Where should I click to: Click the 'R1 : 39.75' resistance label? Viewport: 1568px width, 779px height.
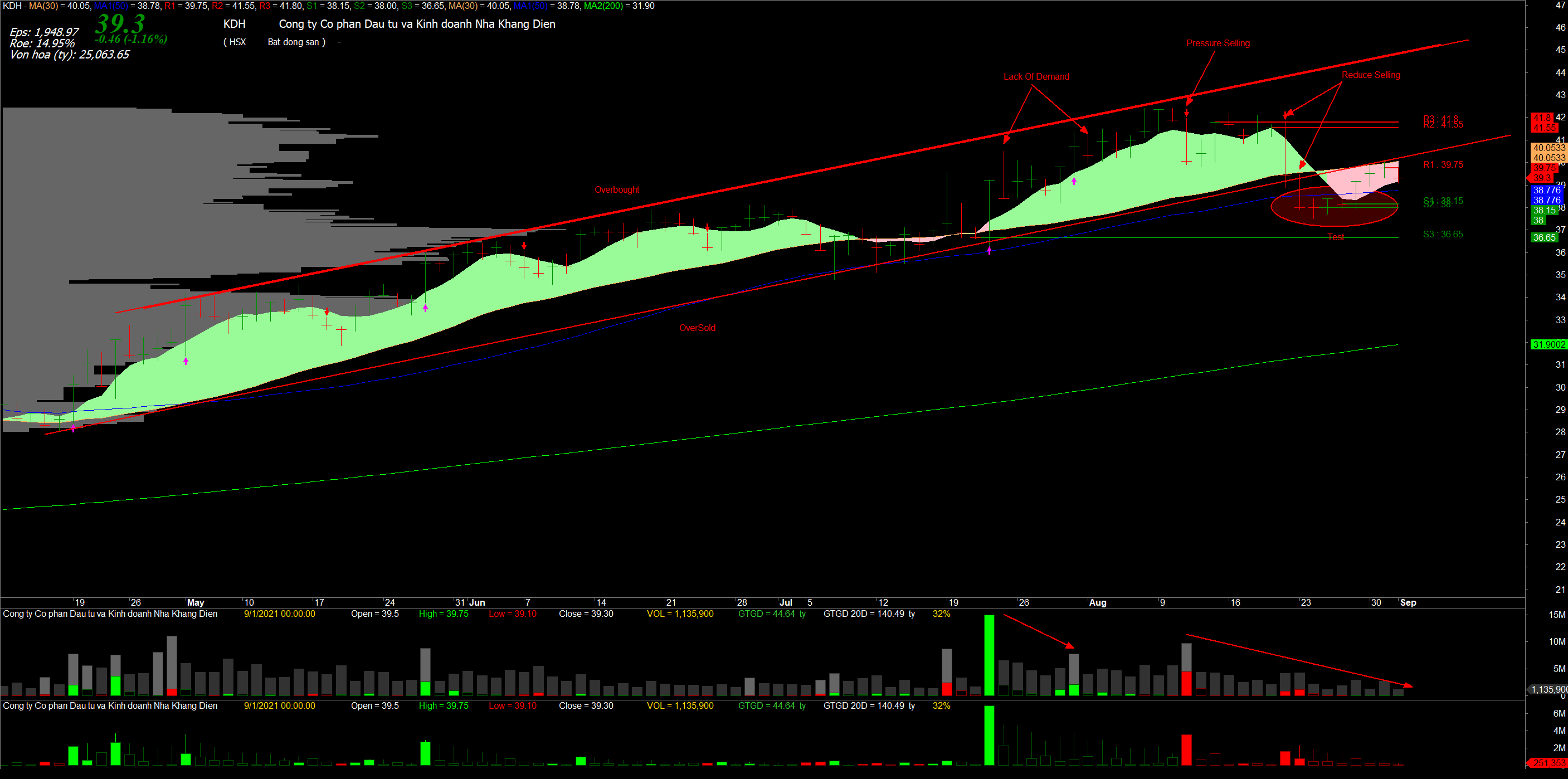[1443, 165]
